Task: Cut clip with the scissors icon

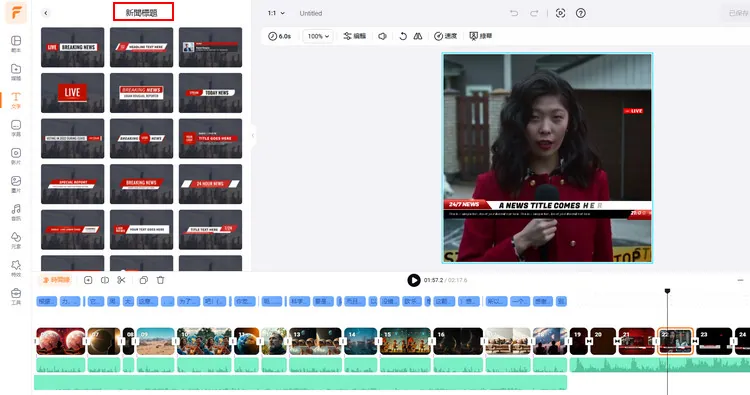Action: tap(121, 280)
